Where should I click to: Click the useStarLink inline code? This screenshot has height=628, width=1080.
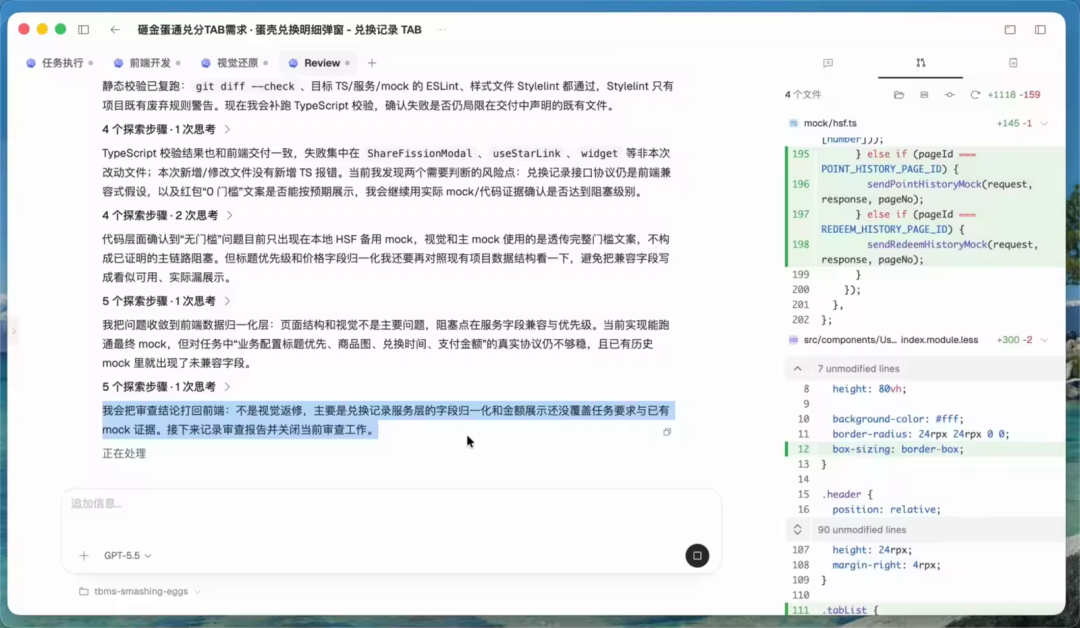[x=525, y=154]
